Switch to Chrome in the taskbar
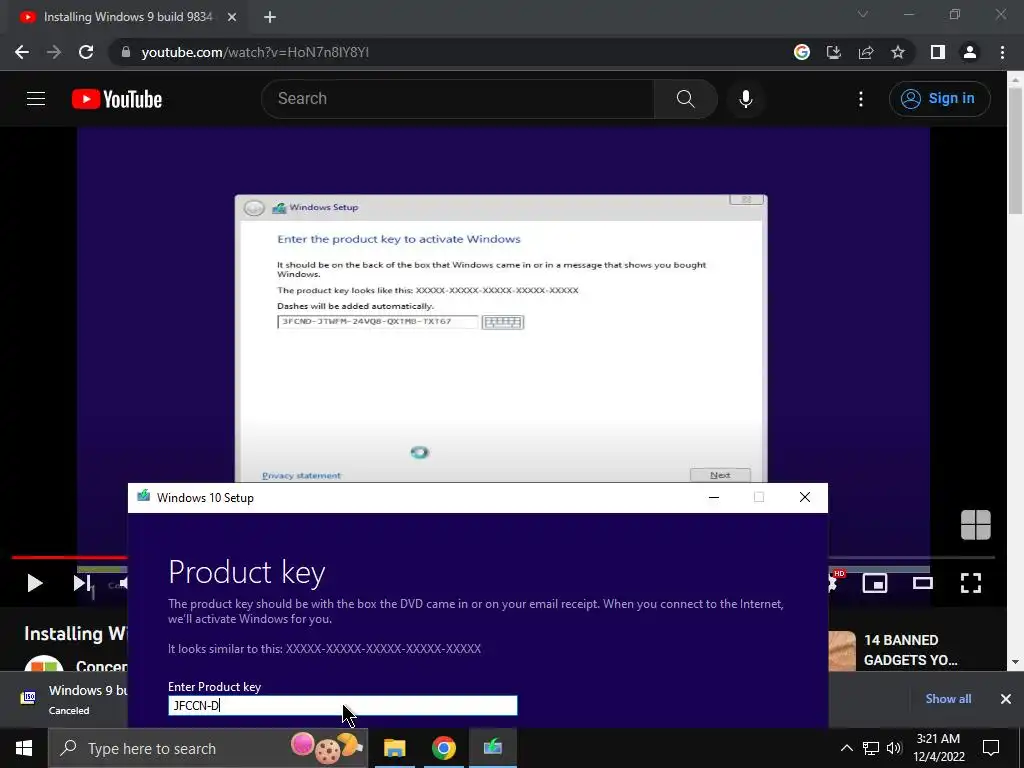This screenshot has height=768, width=1024. point(443,748)
